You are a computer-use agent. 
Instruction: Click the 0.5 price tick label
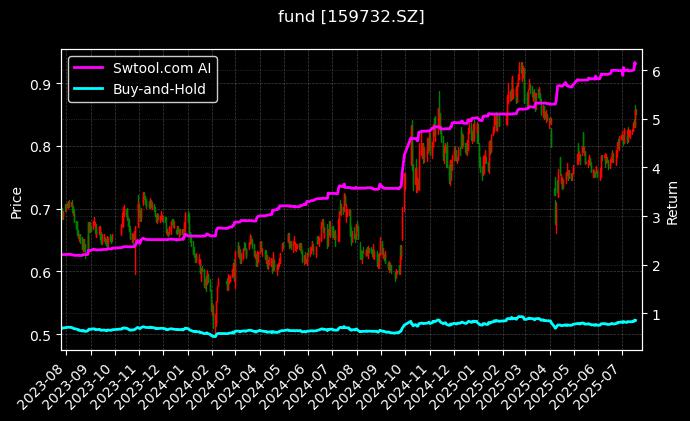click(42, 335)
